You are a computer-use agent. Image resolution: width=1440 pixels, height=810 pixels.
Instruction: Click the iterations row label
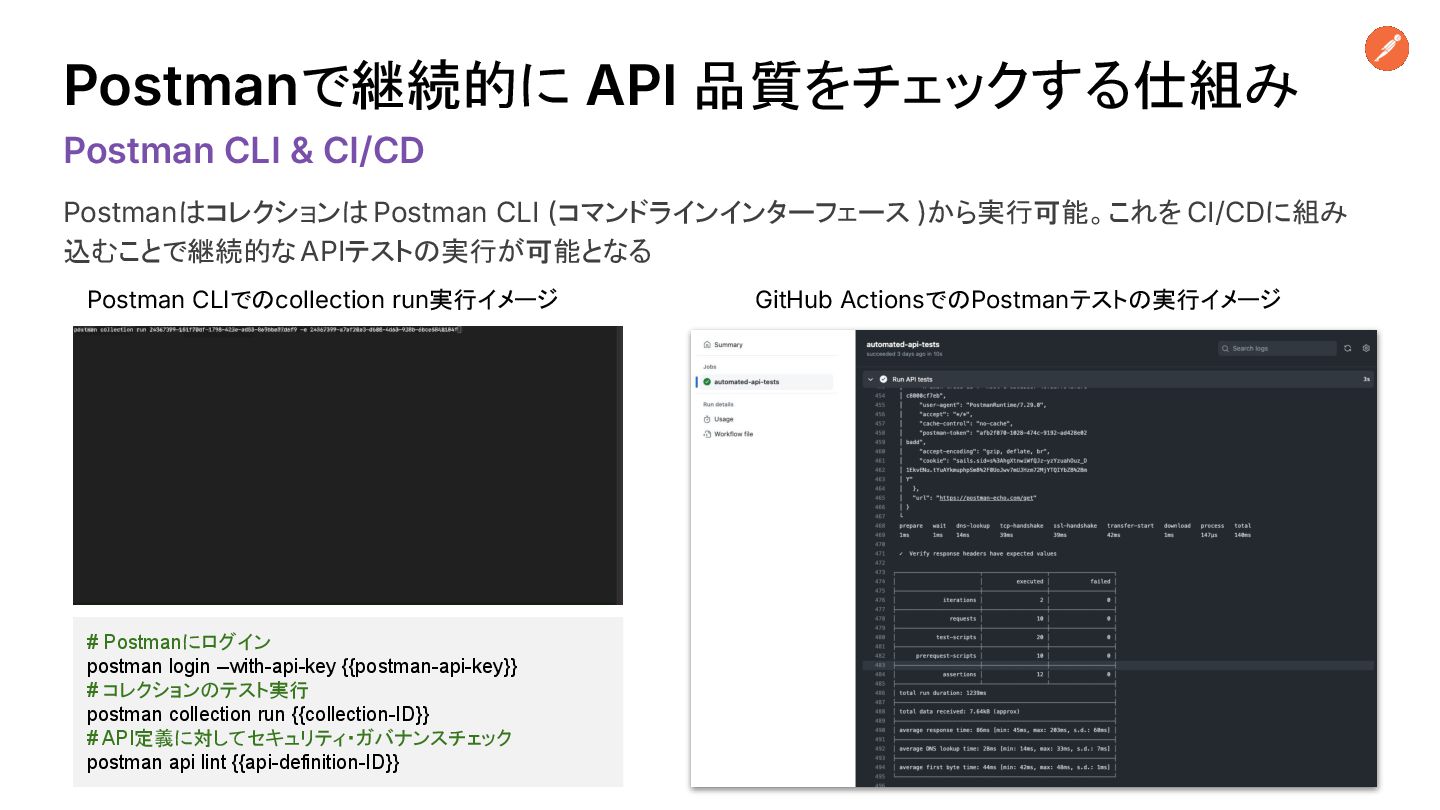point(959,600)
